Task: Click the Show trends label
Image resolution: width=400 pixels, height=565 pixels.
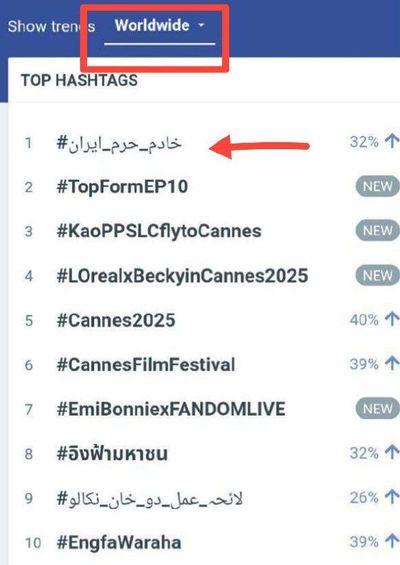Action: coord(52,26)
